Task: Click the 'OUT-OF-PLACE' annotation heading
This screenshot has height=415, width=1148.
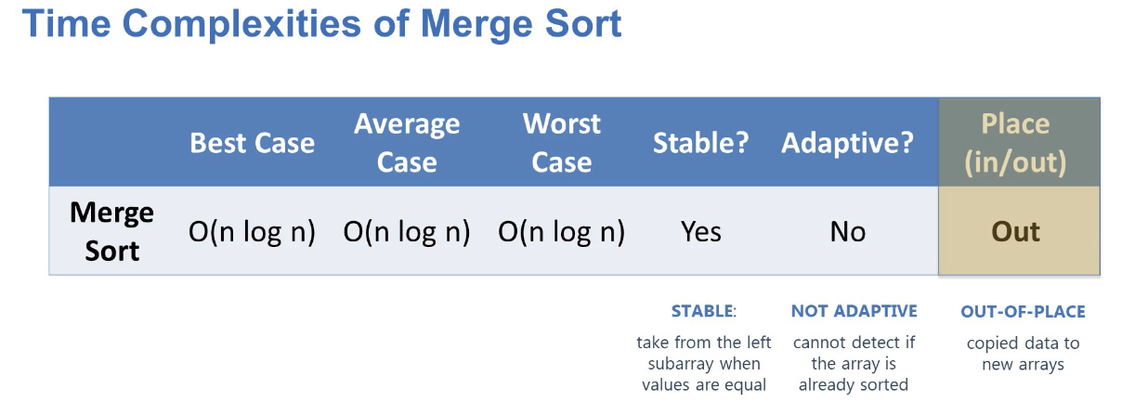Action: tap(1023, 312)
